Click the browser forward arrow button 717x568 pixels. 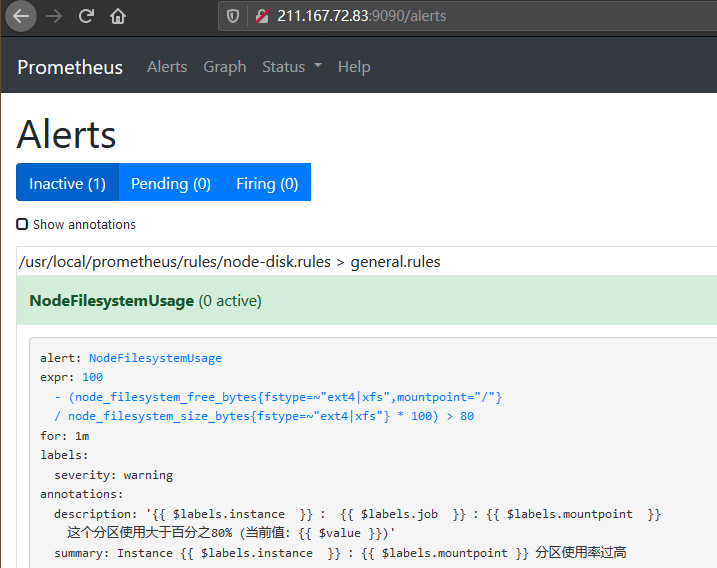click(54, 16)
